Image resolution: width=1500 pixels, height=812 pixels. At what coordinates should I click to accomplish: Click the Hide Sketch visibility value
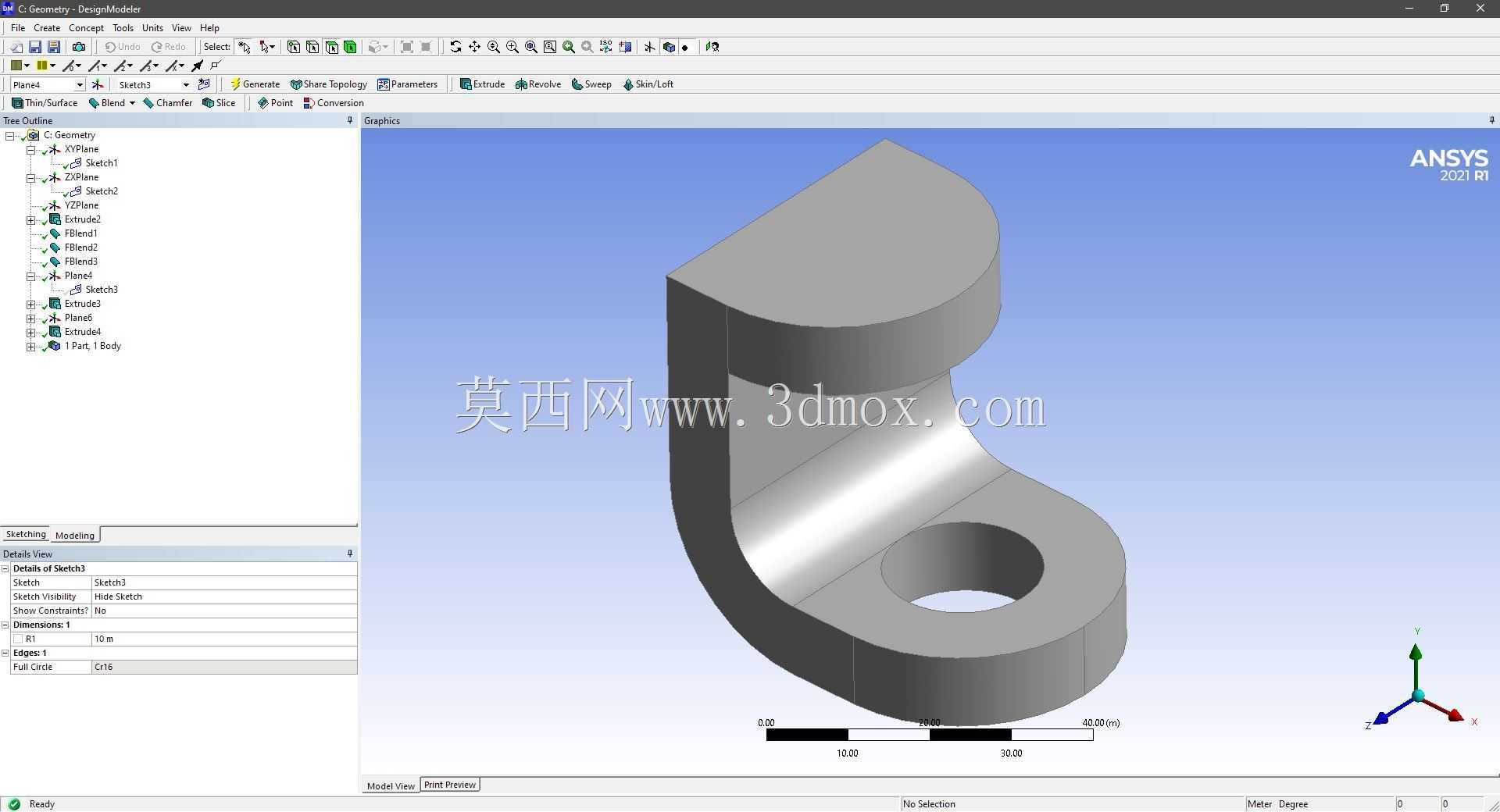224,597
